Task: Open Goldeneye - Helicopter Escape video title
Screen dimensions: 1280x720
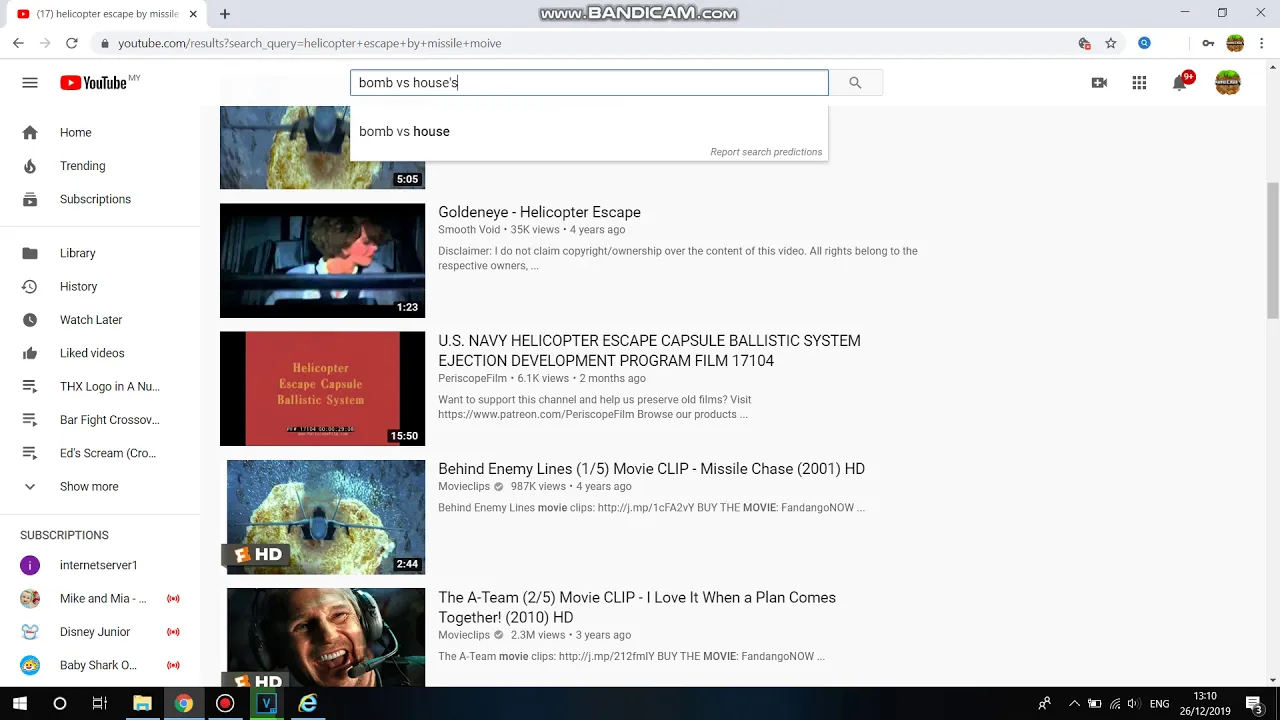Action: (539, 212)
